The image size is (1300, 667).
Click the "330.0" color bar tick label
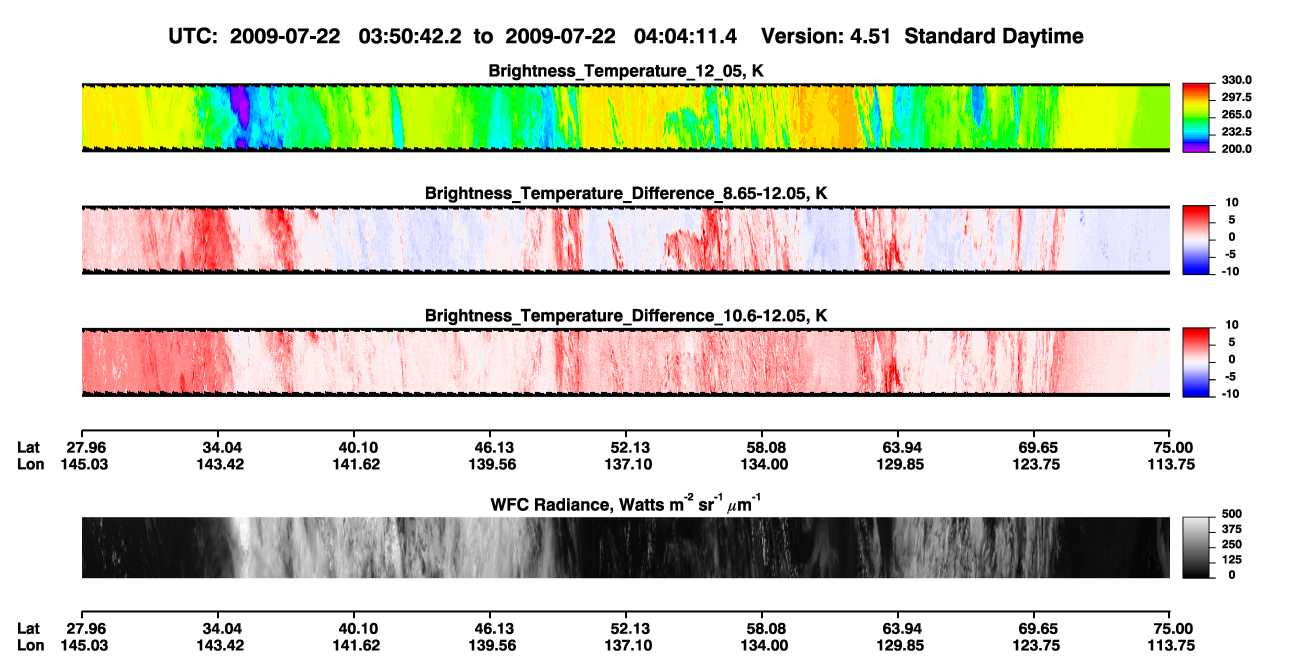pyautogui.click(x=1237, y=80)
